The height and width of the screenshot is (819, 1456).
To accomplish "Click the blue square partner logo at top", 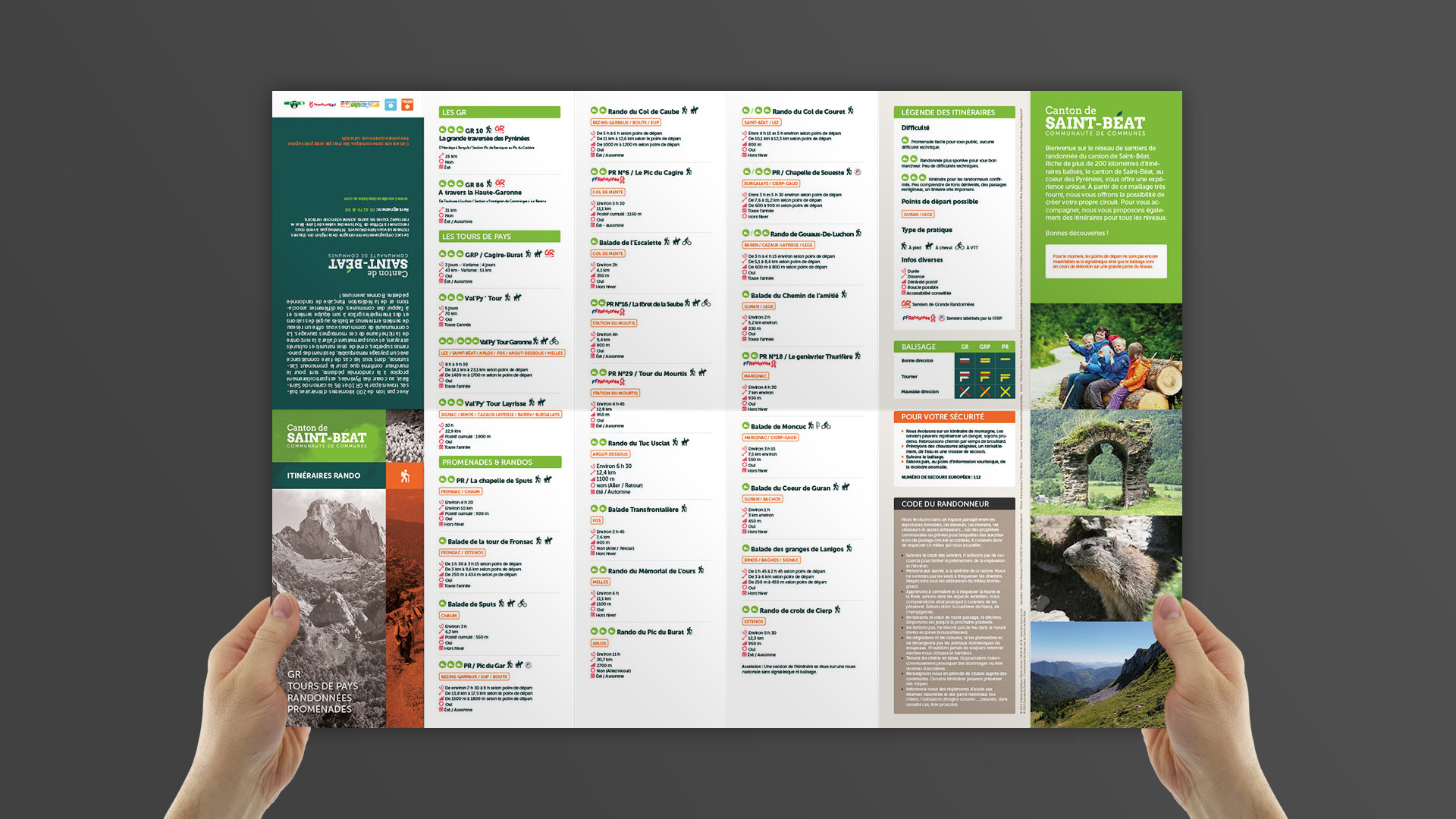I will point(391,105).
